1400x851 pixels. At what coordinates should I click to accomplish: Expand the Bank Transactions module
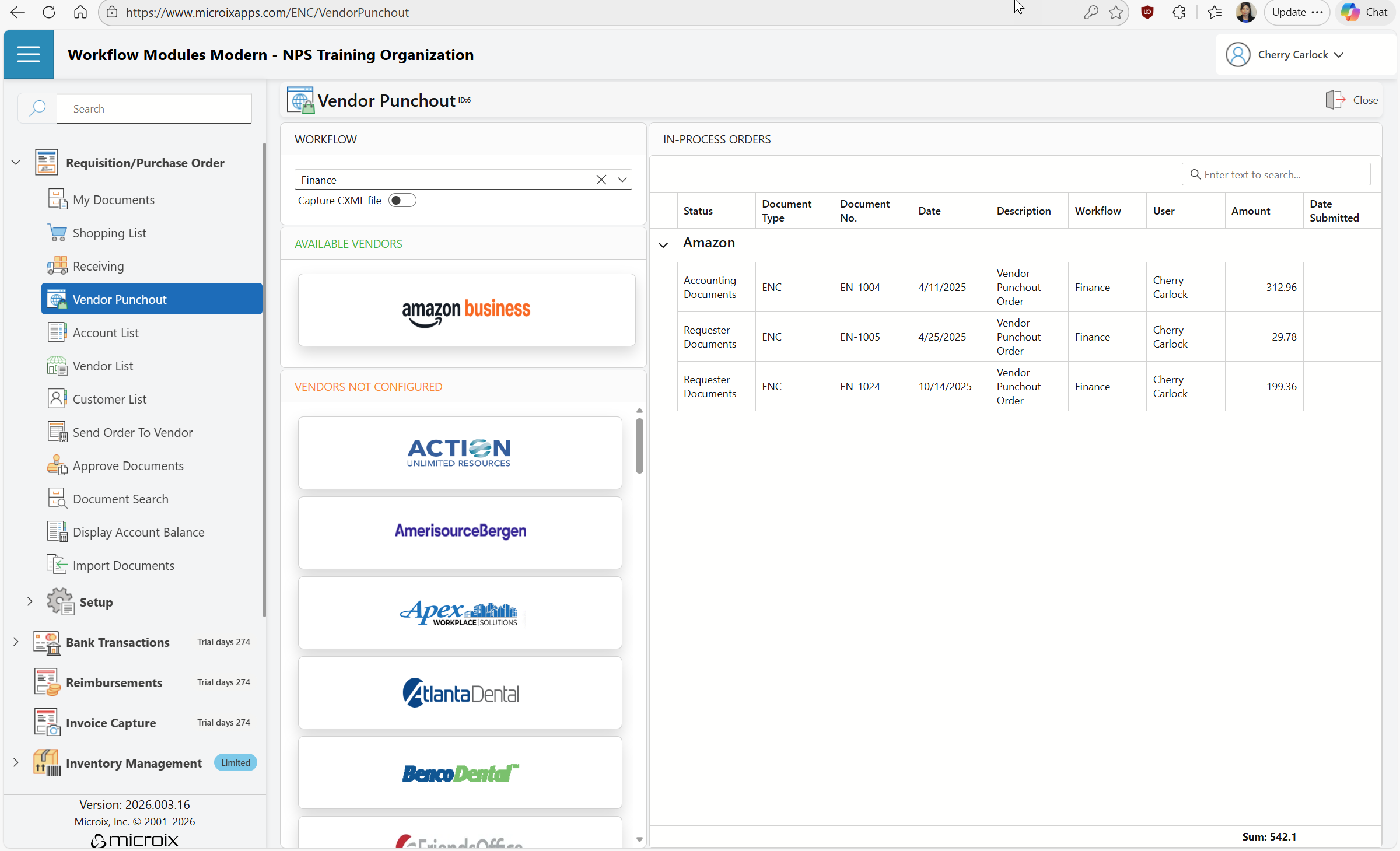(16, 642)
